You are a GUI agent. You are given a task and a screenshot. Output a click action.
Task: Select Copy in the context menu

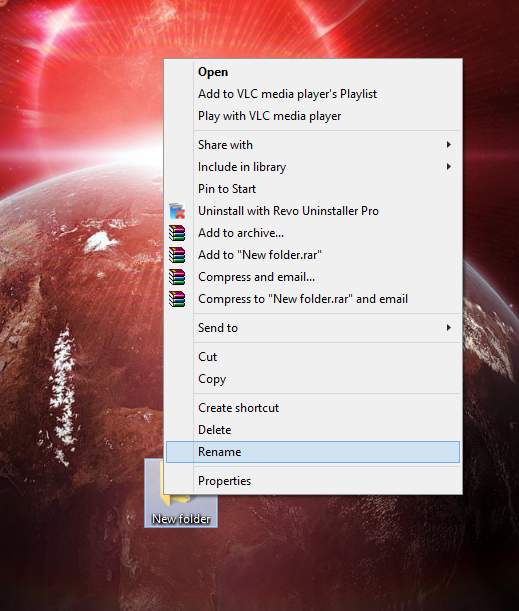pos(313,379)
